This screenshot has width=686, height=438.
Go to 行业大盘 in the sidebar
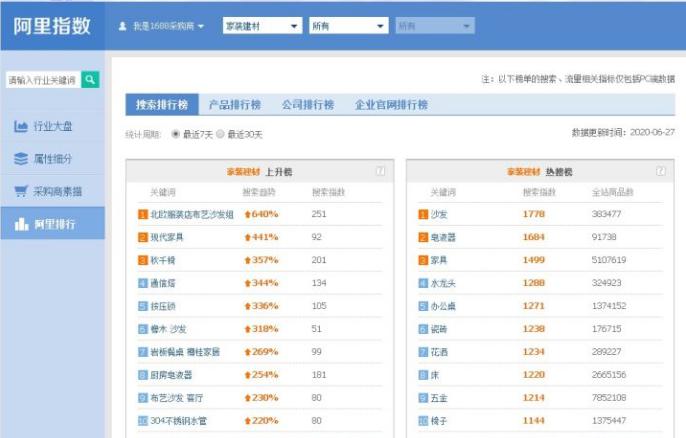coord(52,126)
